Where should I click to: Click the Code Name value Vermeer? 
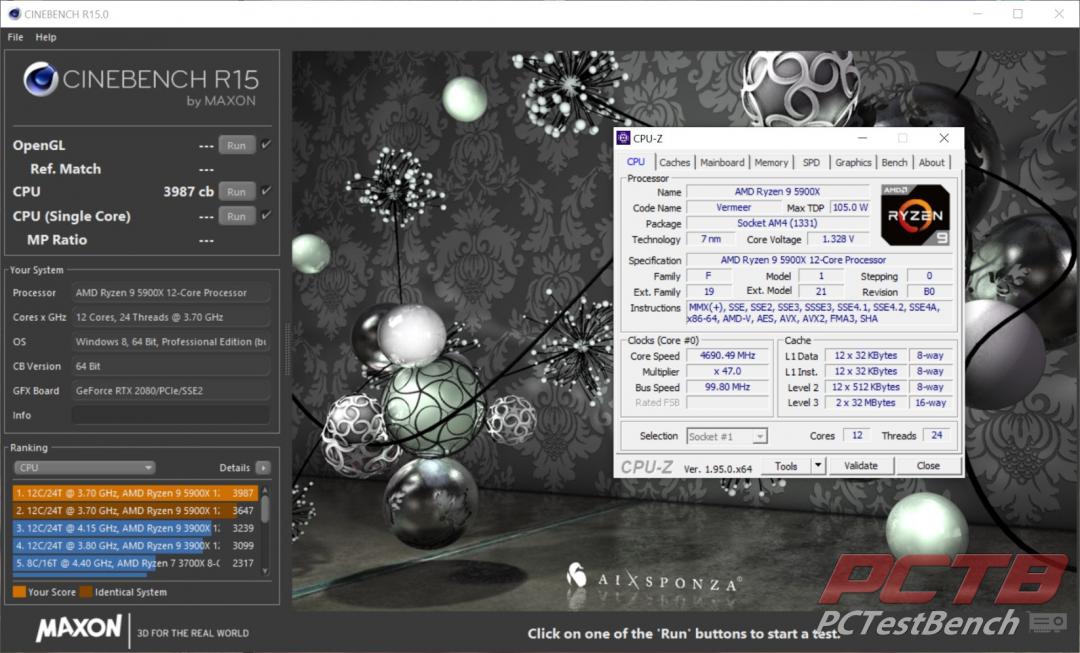(734, 207)
